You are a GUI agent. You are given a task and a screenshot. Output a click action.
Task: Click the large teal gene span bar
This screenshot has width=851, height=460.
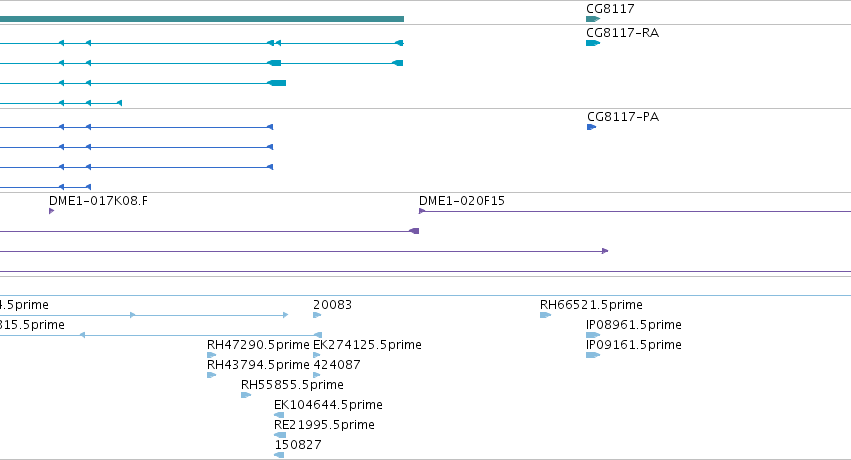pos(202,19)
